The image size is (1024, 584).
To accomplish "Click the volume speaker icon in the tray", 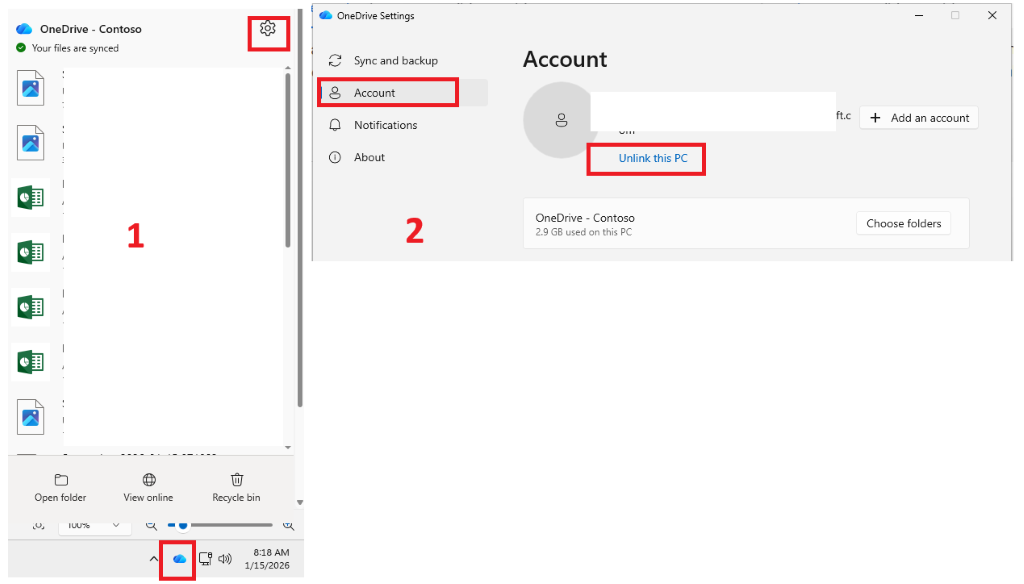I will click(225, 559).
